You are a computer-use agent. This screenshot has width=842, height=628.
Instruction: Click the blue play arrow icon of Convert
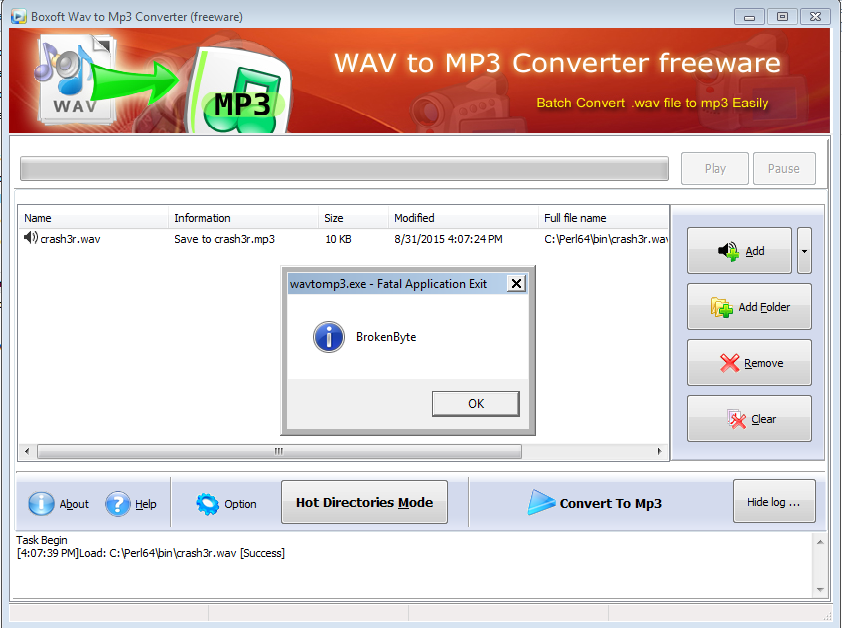[x=541, y=502]
